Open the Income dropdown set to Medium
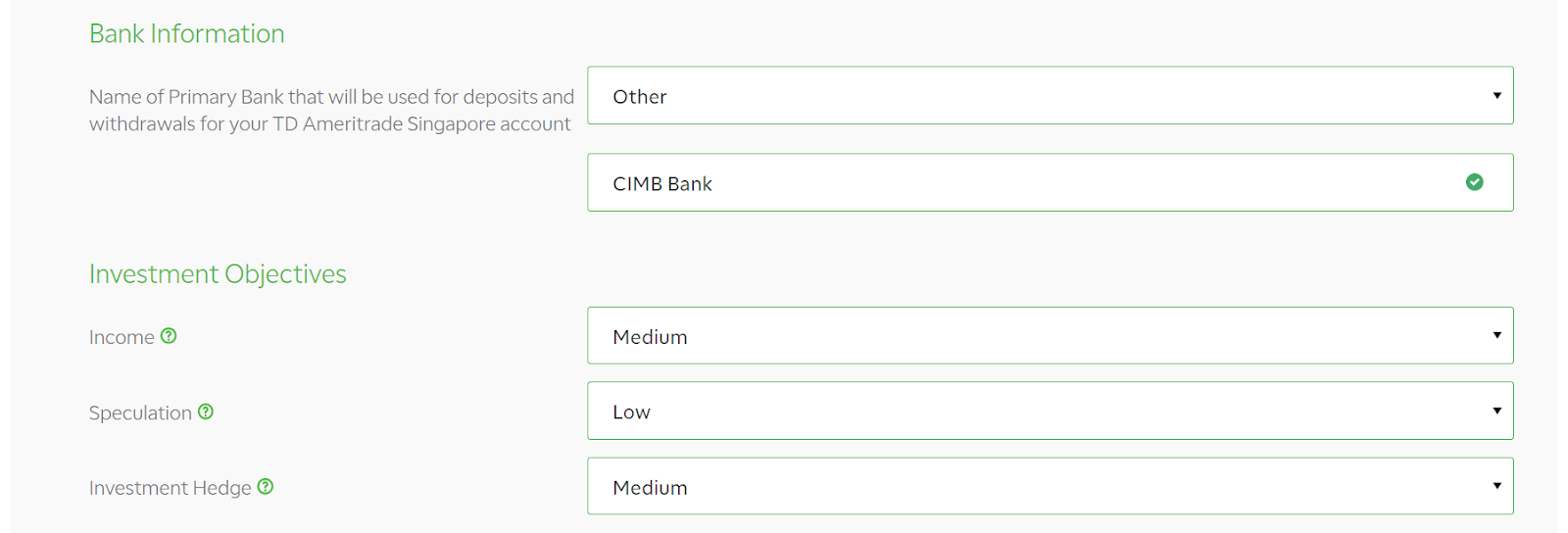This screenshot has width=1568, height=533. [x=1049, y=335]
